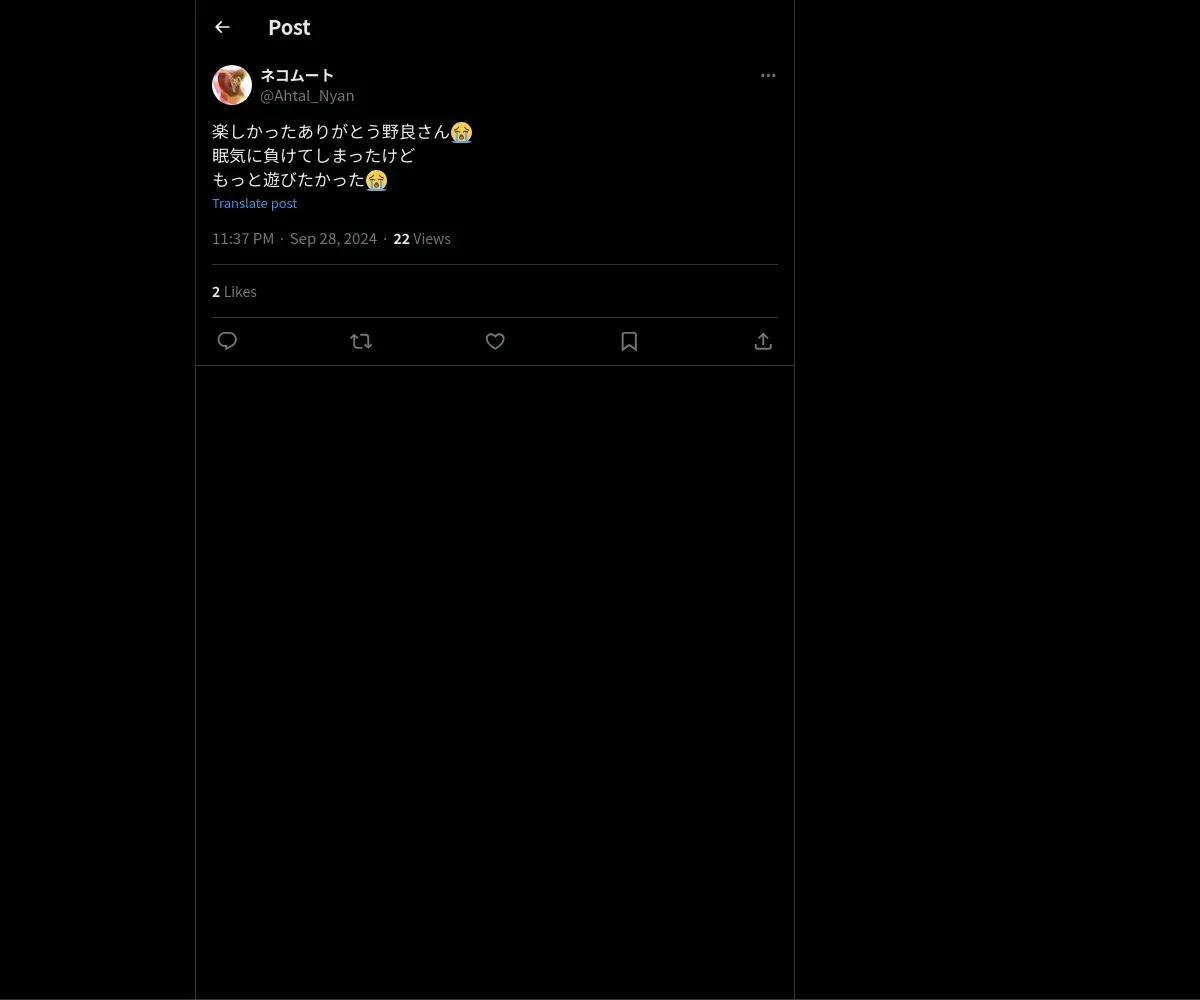
Task: Open the three-dot more options menu
Action: [x=768, y=75]
